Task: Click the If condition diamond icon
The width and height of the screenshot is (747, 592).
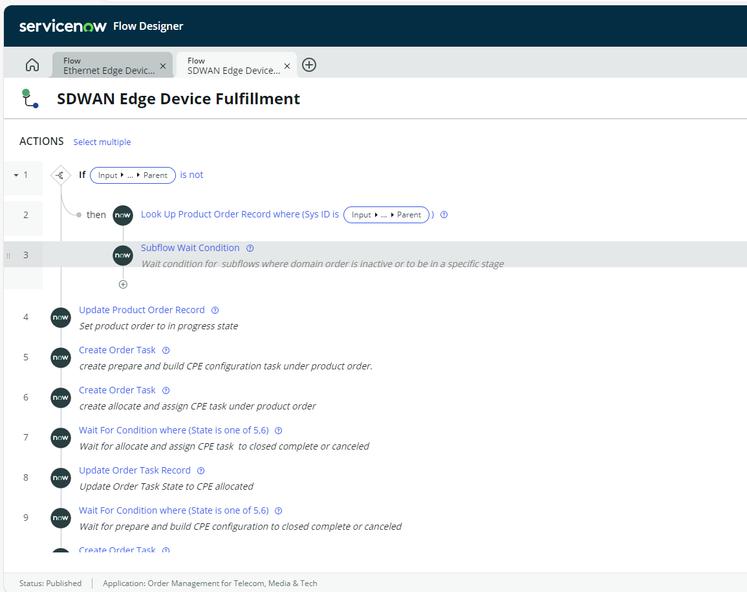Action: (x=61, y=175)
